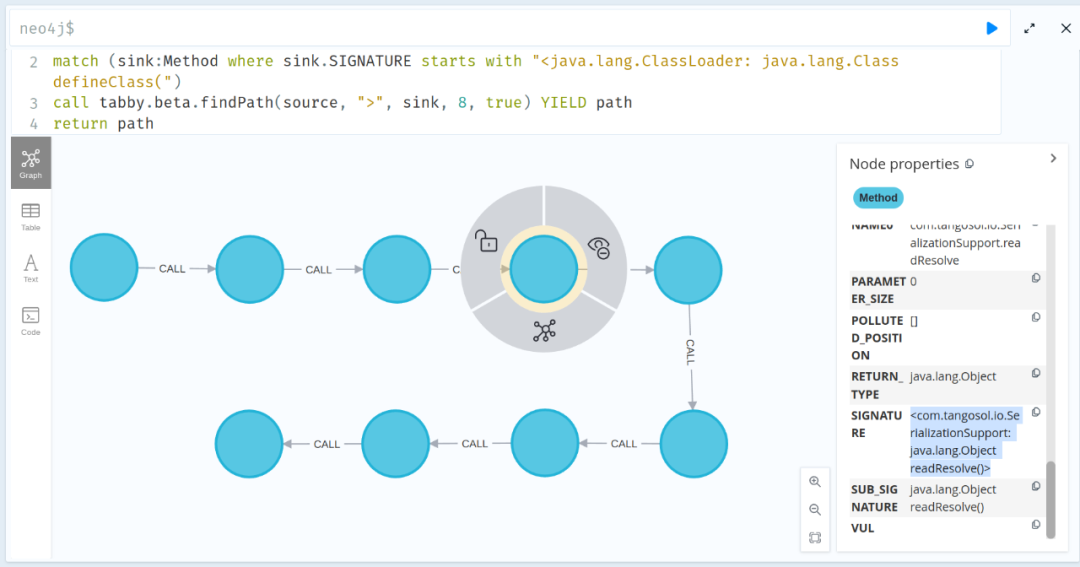
Task: Click the "java.lang.Object readResolve()" SUB_SIGNATURE value
Action: pyautogui.click(x=953, y=498)
